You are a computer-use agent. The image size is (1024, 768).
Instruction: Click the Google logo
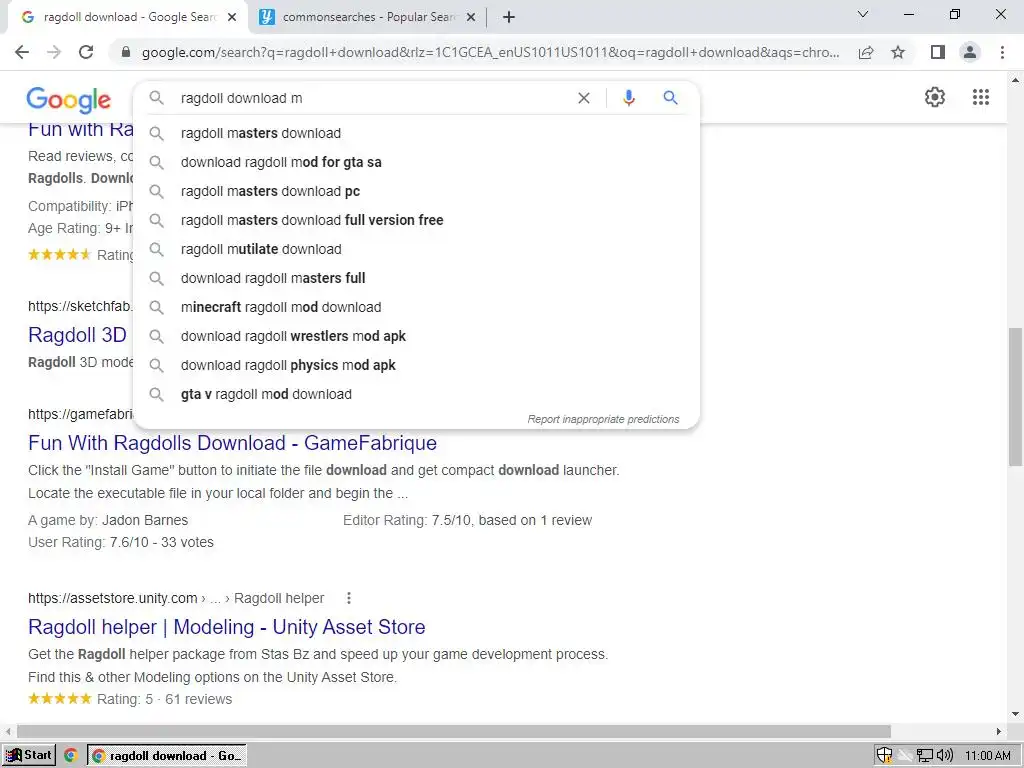69,99
